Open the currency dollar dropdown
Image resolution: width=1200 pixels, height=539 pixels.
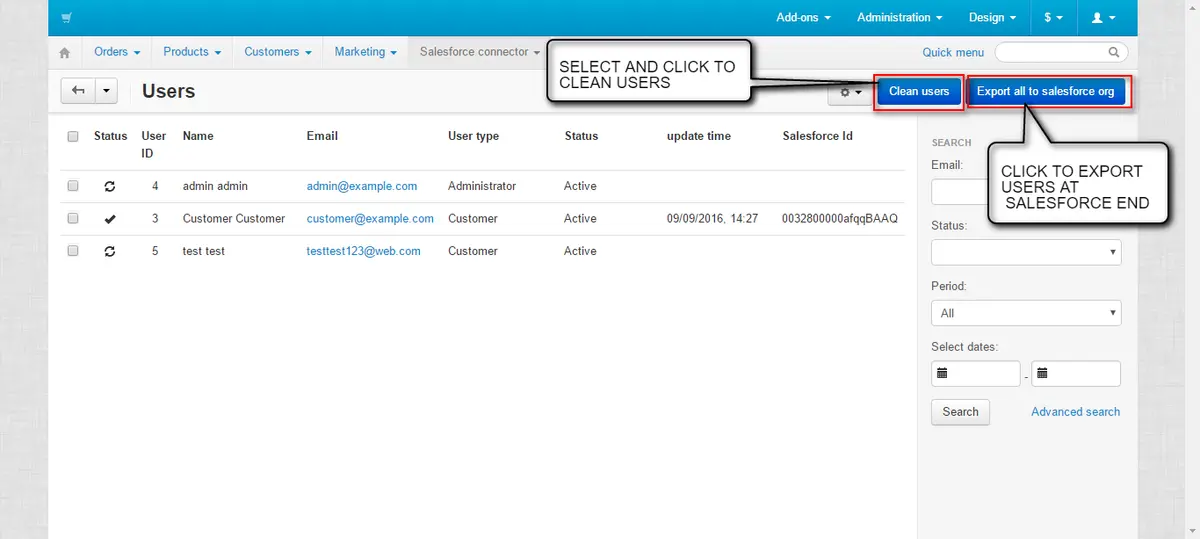click(1053, 18)
